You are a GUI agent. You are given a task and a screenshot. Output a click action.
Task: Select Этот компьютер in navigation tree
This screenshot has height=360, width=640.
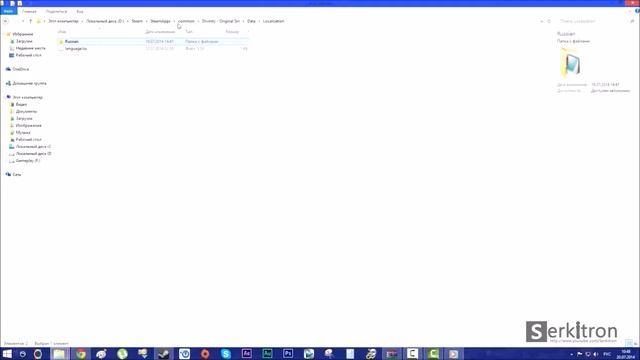pos(27,97)
